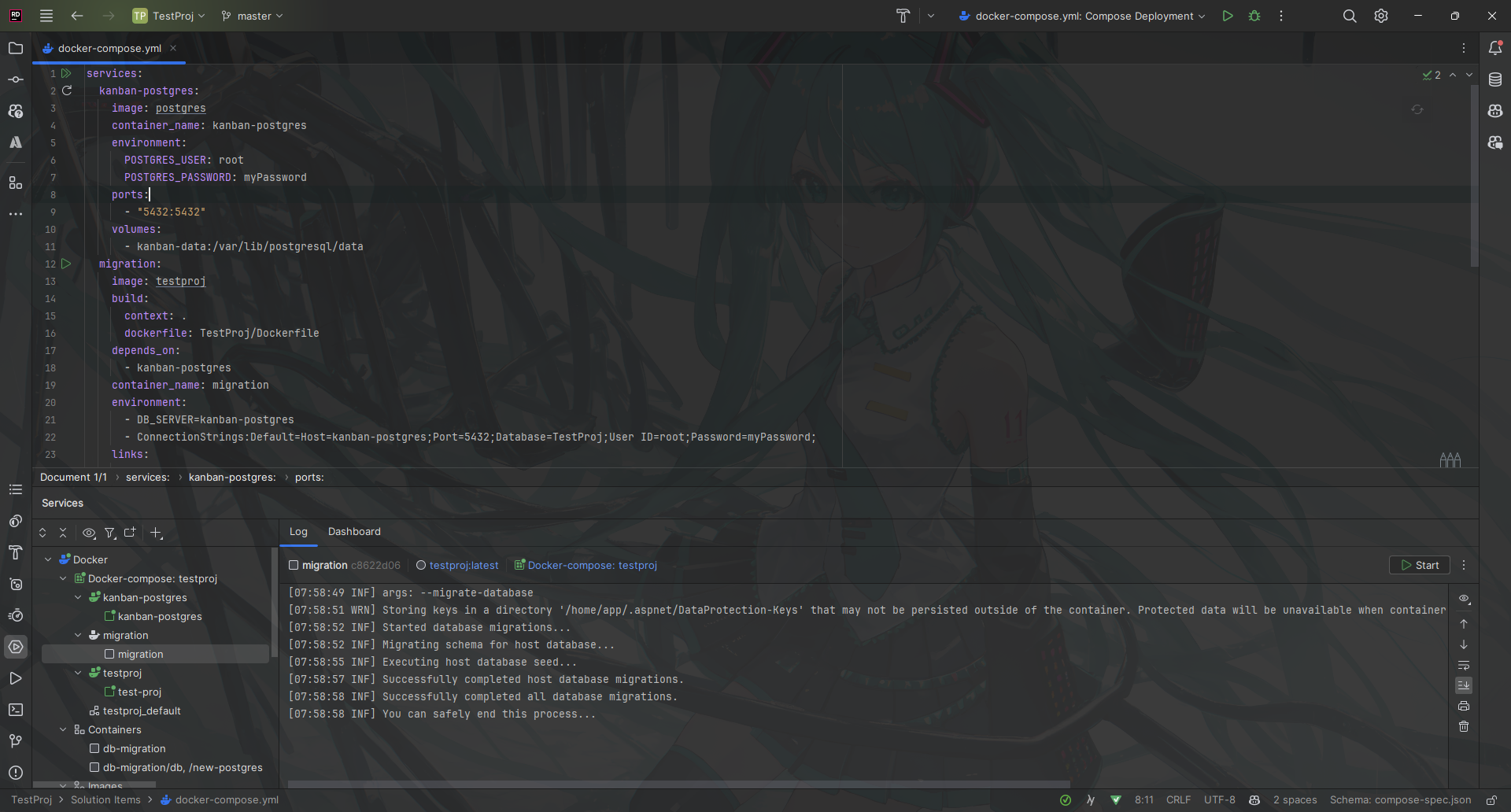Open the Explorer folder tool window
1511x812 pixels.
[x=16, y=48]
